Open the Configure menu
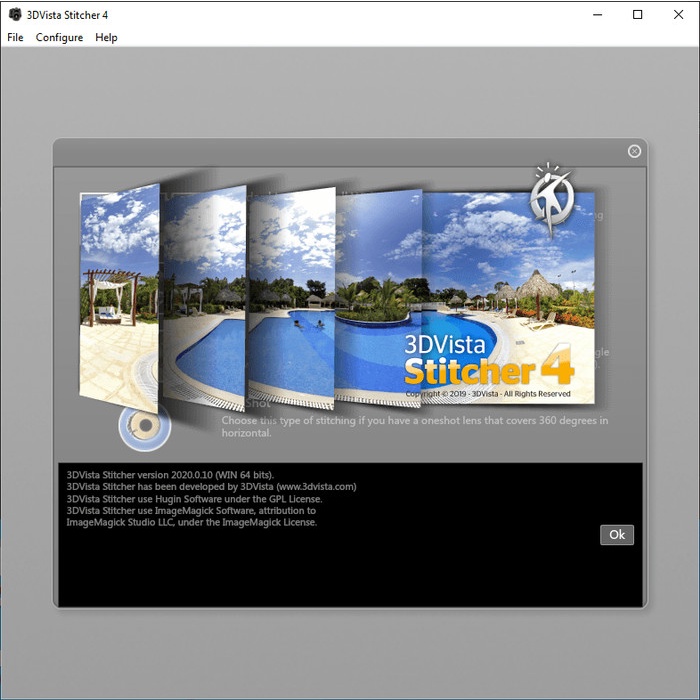700x700 pixels. click(59, 38)
